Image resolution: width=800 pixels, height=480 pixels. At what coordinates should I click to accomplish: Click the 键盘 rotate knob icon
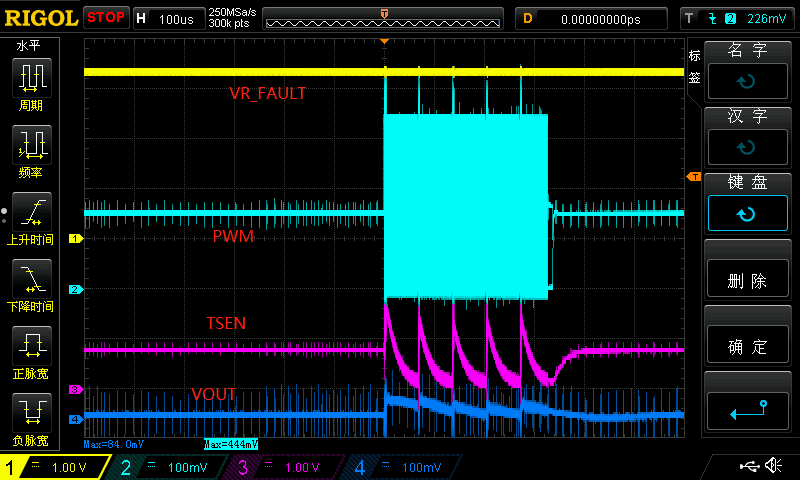(x=747, y=214)
